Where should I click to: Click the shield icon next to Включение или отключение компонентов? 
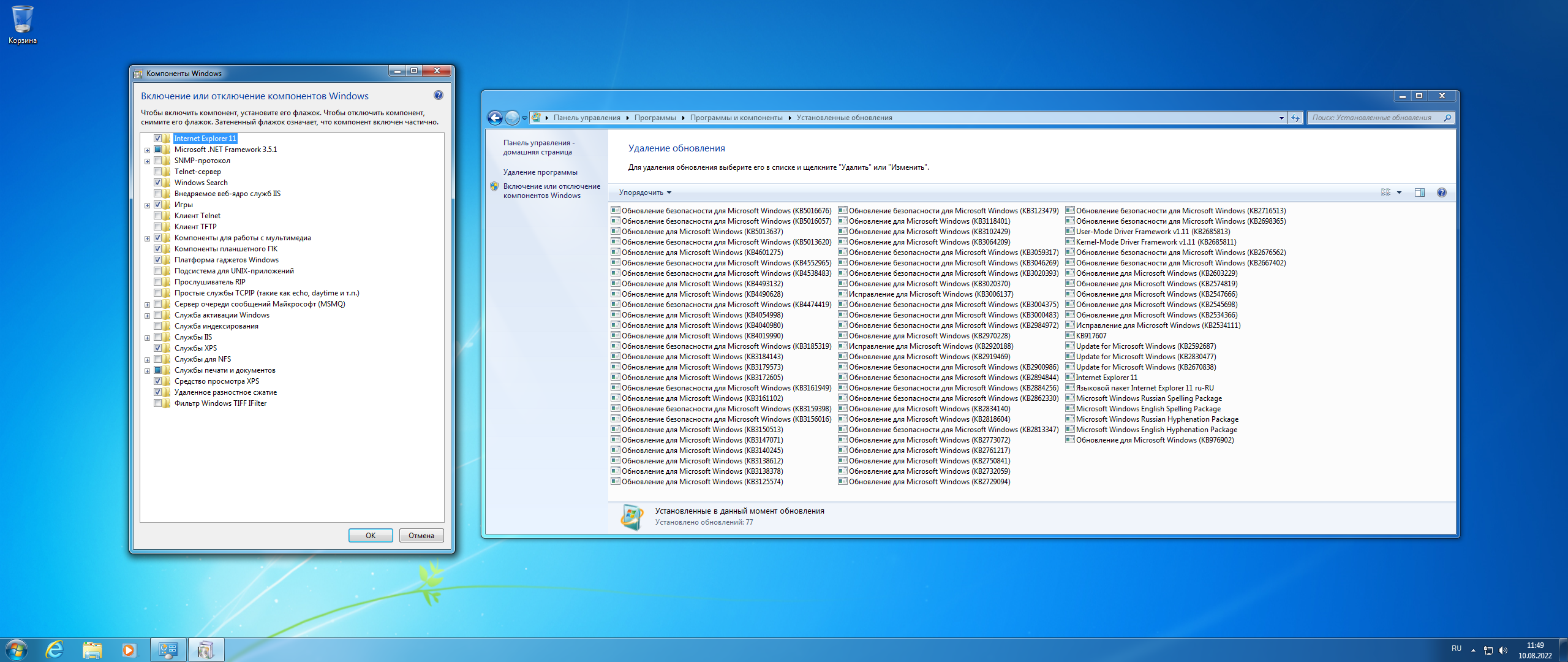[x=494, y=186]
